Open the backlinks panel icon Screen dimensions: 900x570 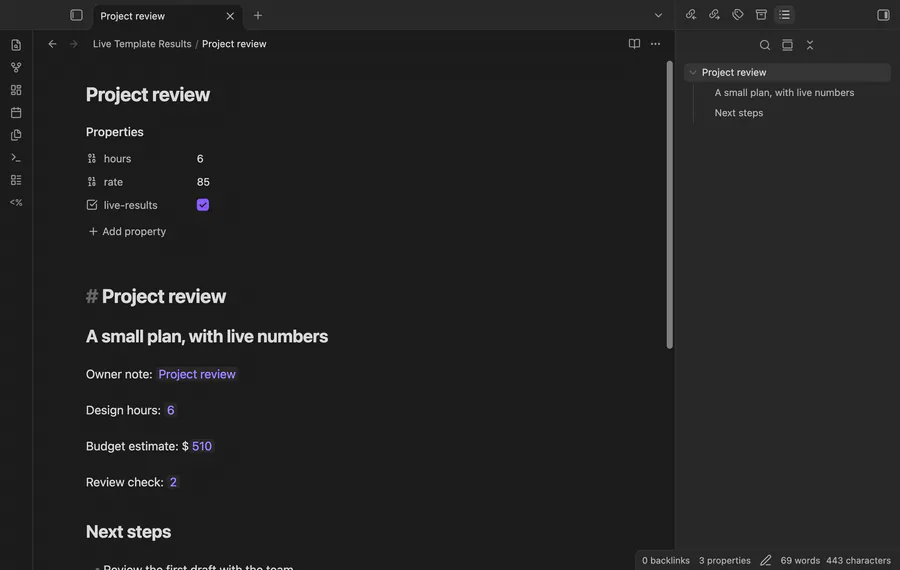point(691,15)
